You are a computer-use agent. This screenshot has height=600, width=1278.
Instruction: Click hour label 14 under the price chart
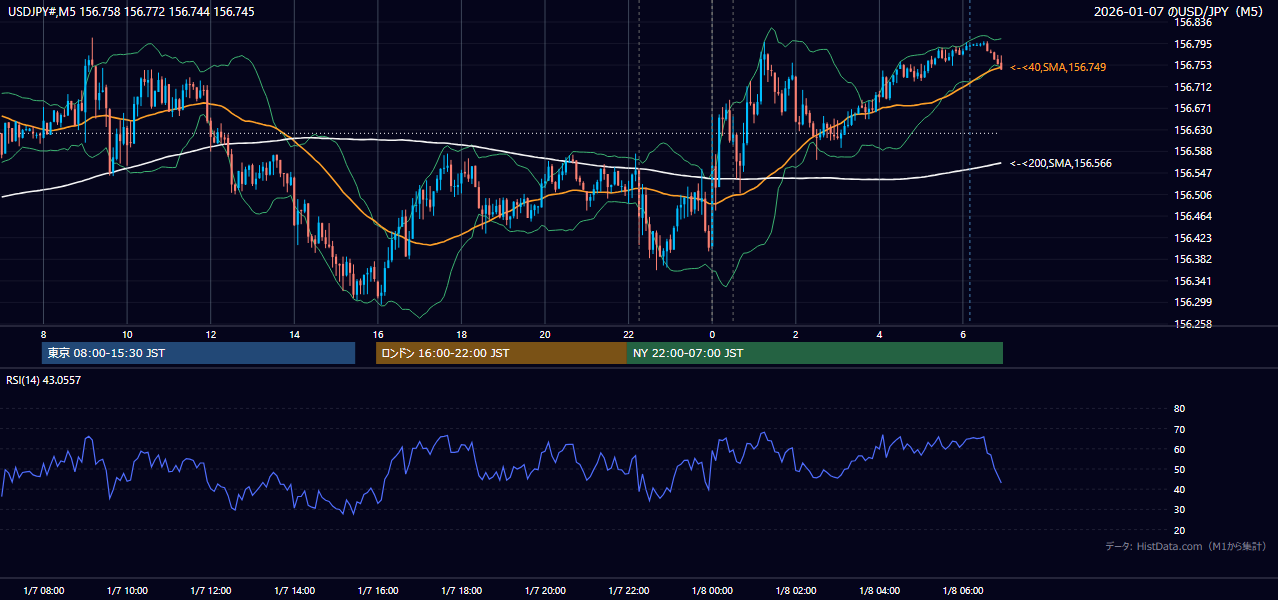pos(294,334)
